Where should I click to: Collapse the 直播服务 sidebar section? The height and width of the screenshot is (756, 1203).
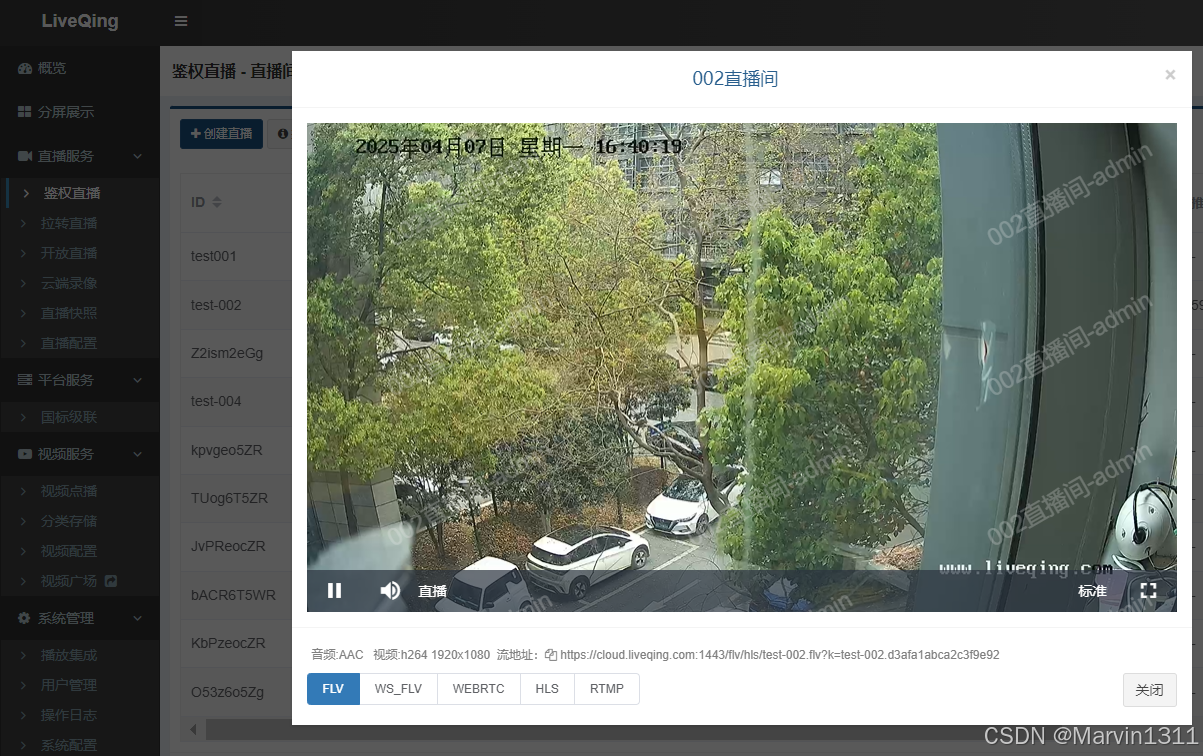[80, 156]
